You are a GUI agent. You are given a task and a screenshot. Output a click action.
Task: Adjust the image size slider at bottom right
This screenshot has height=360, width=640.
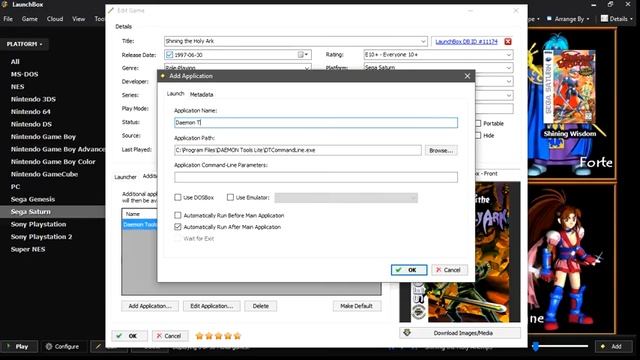pos(536,347)
